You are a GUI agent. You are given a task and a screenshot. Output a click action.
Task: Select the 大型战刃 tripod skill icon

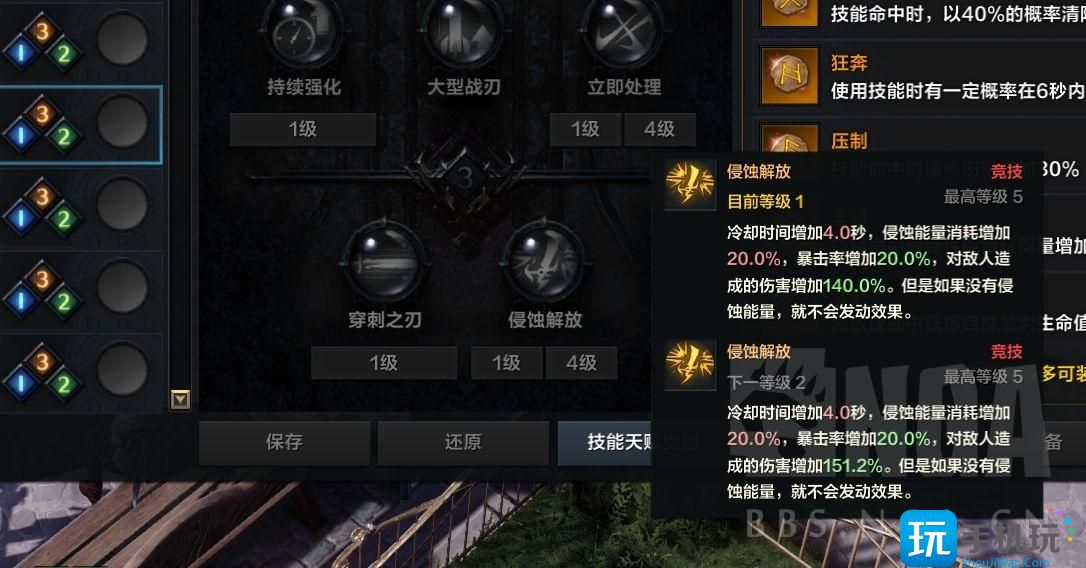pyautogui.click(x=463, y=31)
